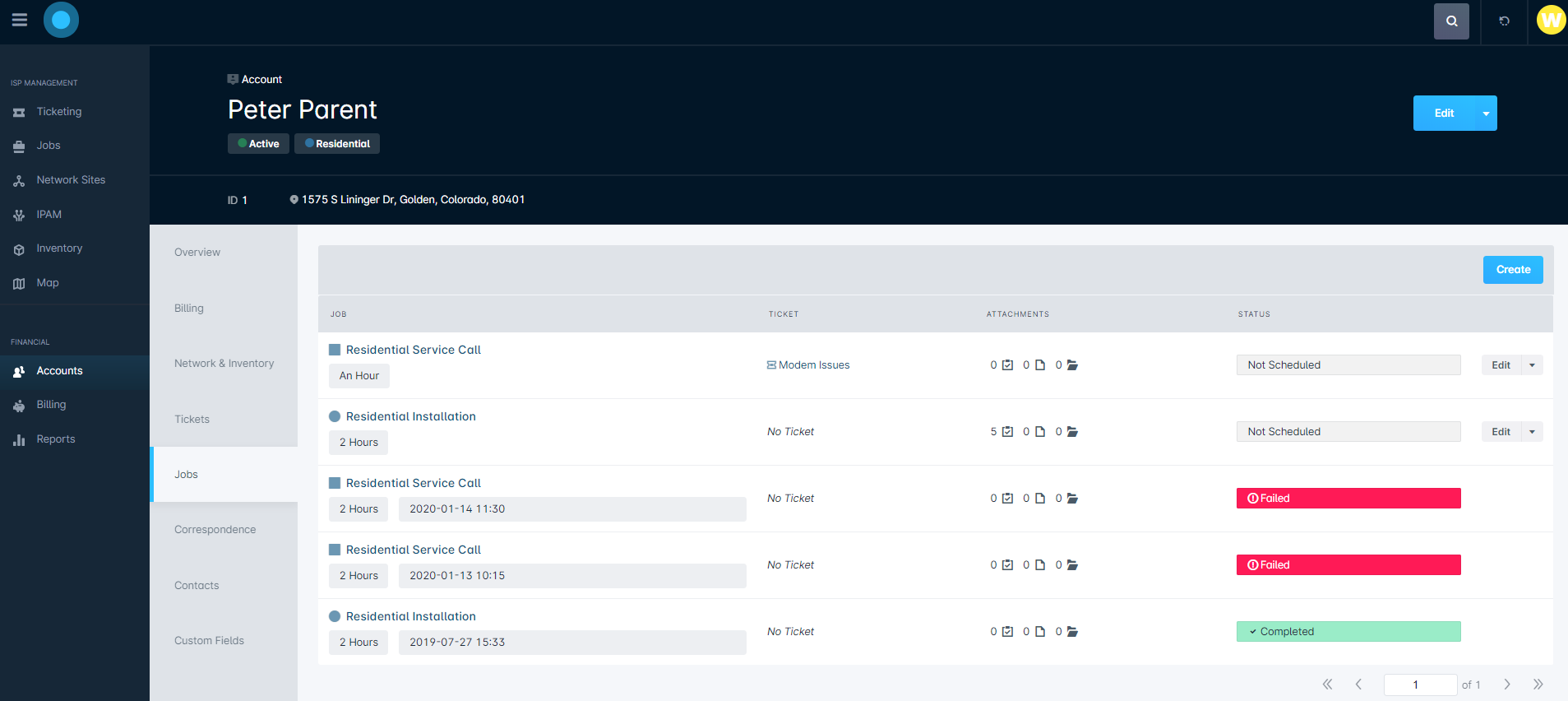Expand Edit dropdown for Modem Issues job
The image size is (1568, 701).
[1532, 365]
